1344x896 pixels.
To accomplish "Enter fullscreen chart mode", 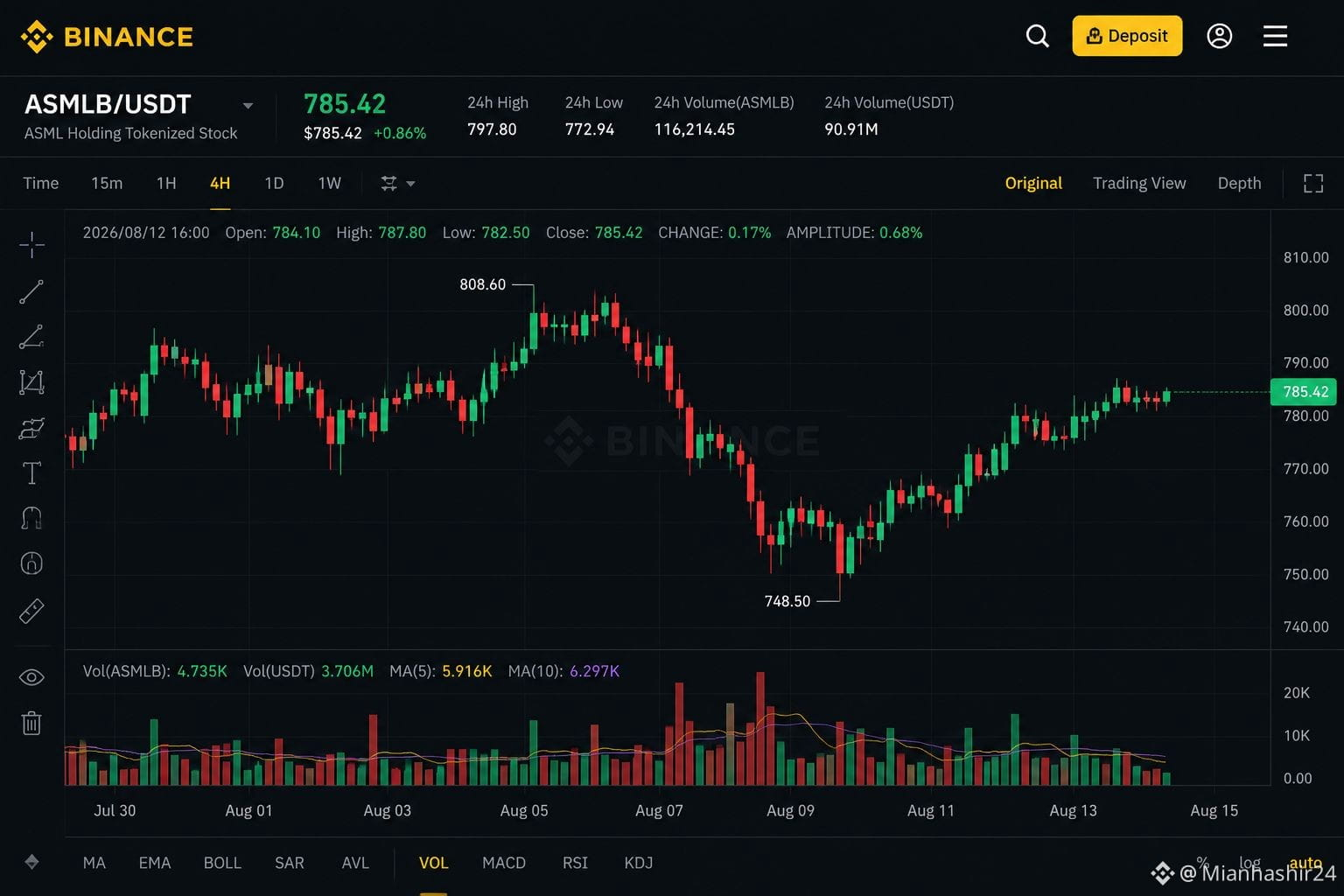I will click(x=1312, y=183).
